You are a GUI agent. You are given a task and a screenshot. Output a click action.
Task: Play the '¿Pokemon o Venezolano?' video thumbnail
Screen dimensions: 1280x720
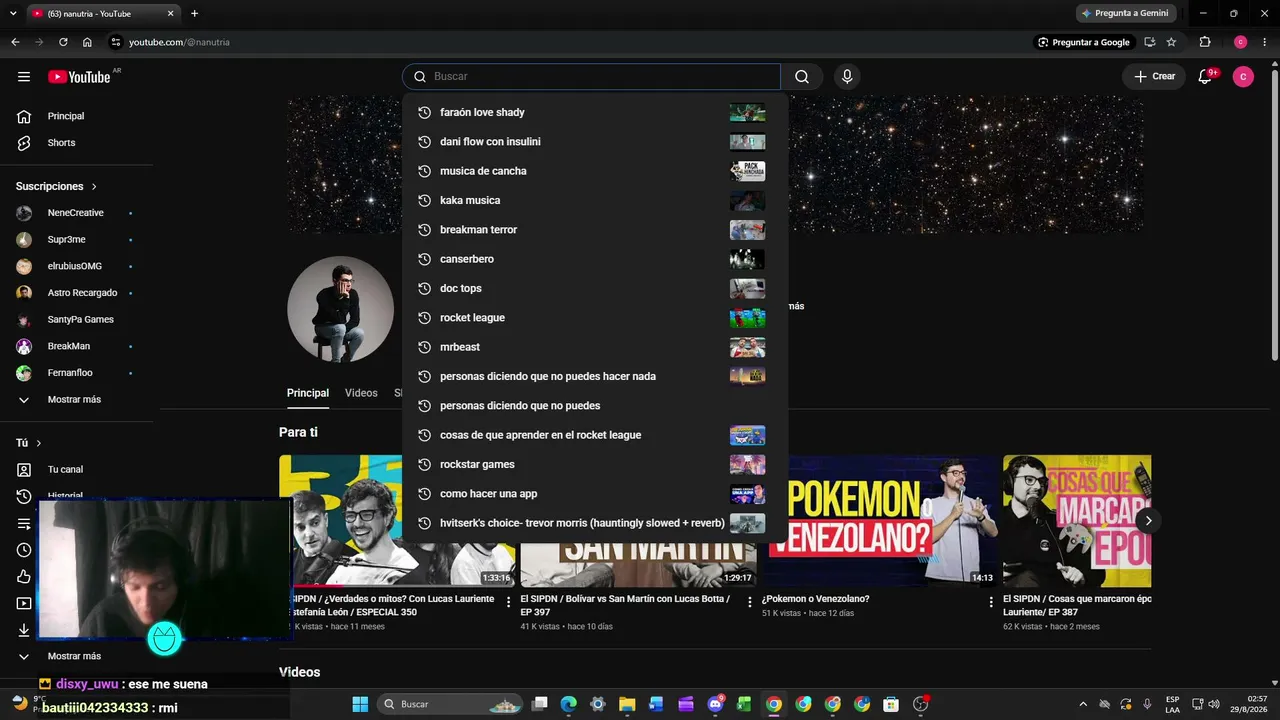coord(880,521)
